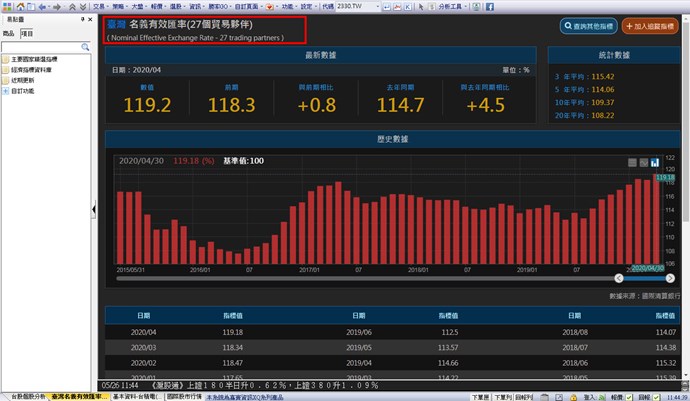This screenshot has width=690, height=401.
Task: Collapse side panel using splitter arrow
Action: tap(94, 210)
